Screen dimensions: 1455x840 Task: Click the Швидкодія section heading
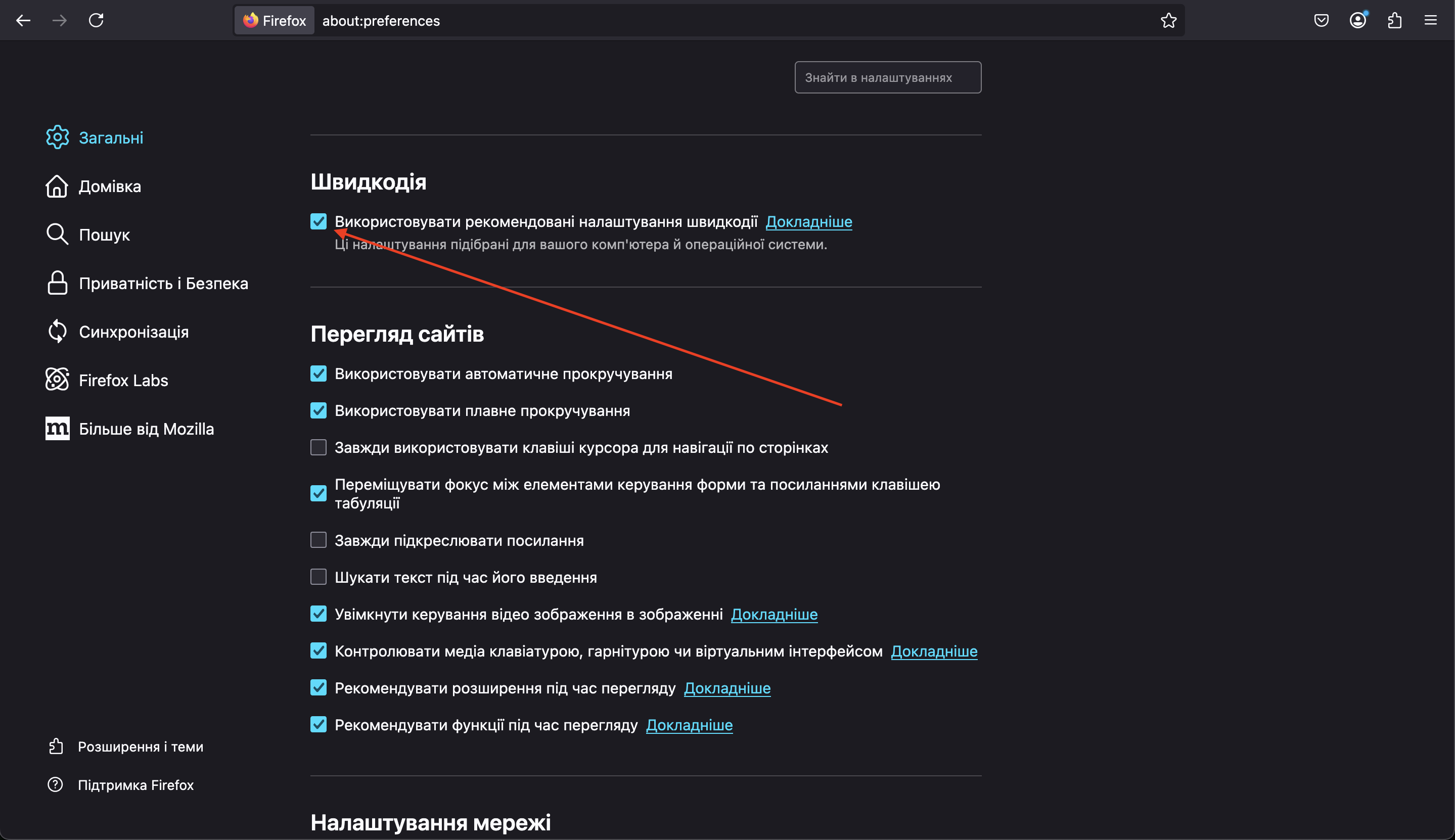click(x=369, y=182)
